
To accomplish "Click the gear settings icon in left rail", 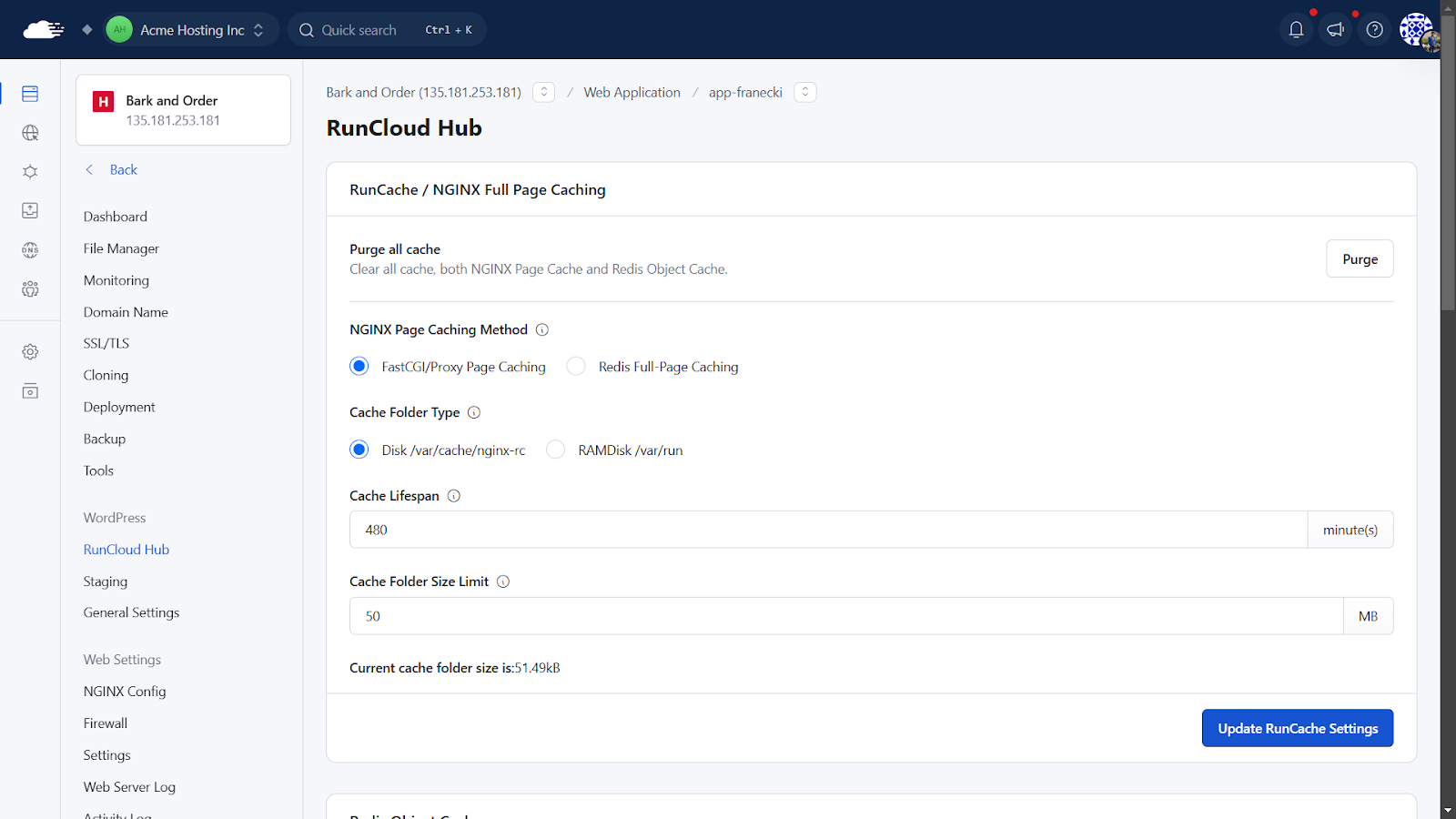I will 30,352.
